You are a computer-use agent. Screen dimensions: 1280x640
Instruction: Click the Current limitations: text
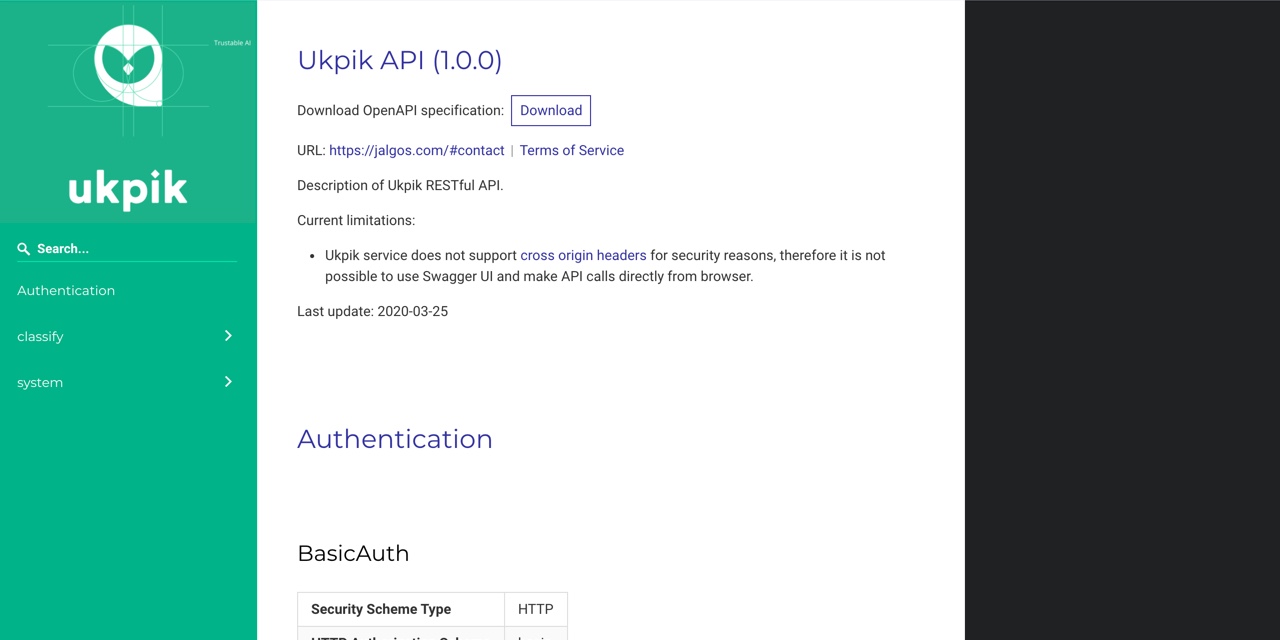pos(356,221)
